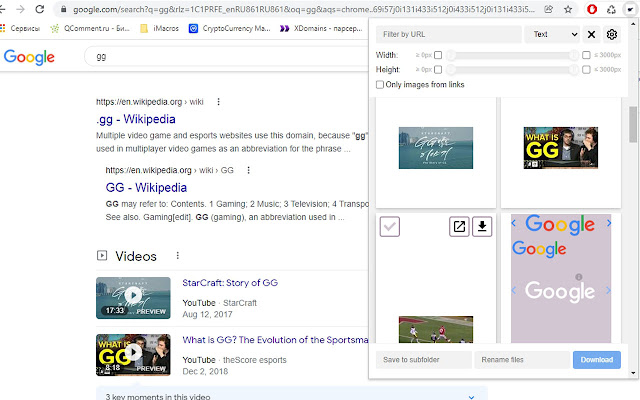640x400 pixels.
Task: Click the Rename files field
Action: (522, 360)
